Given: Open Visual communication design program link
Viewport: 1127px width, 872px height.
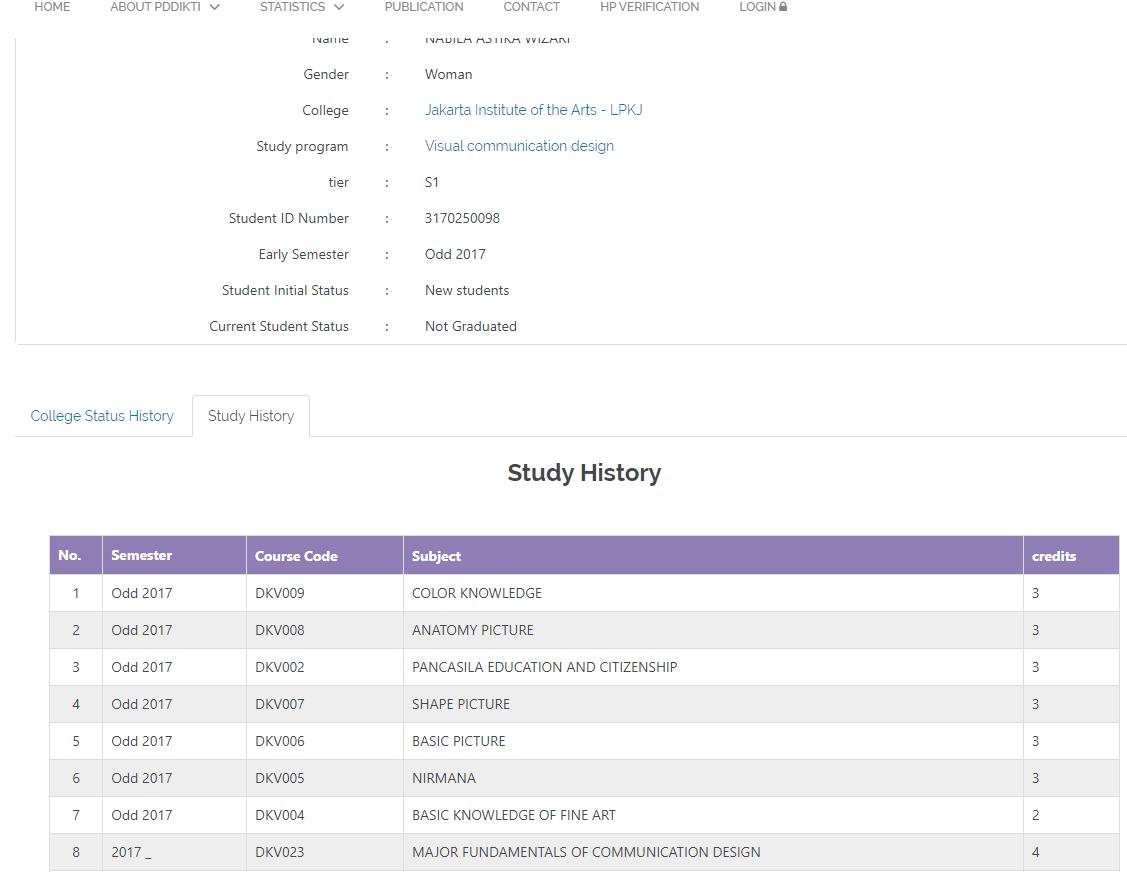Looking at the screenshot, I should click(519, 146).
